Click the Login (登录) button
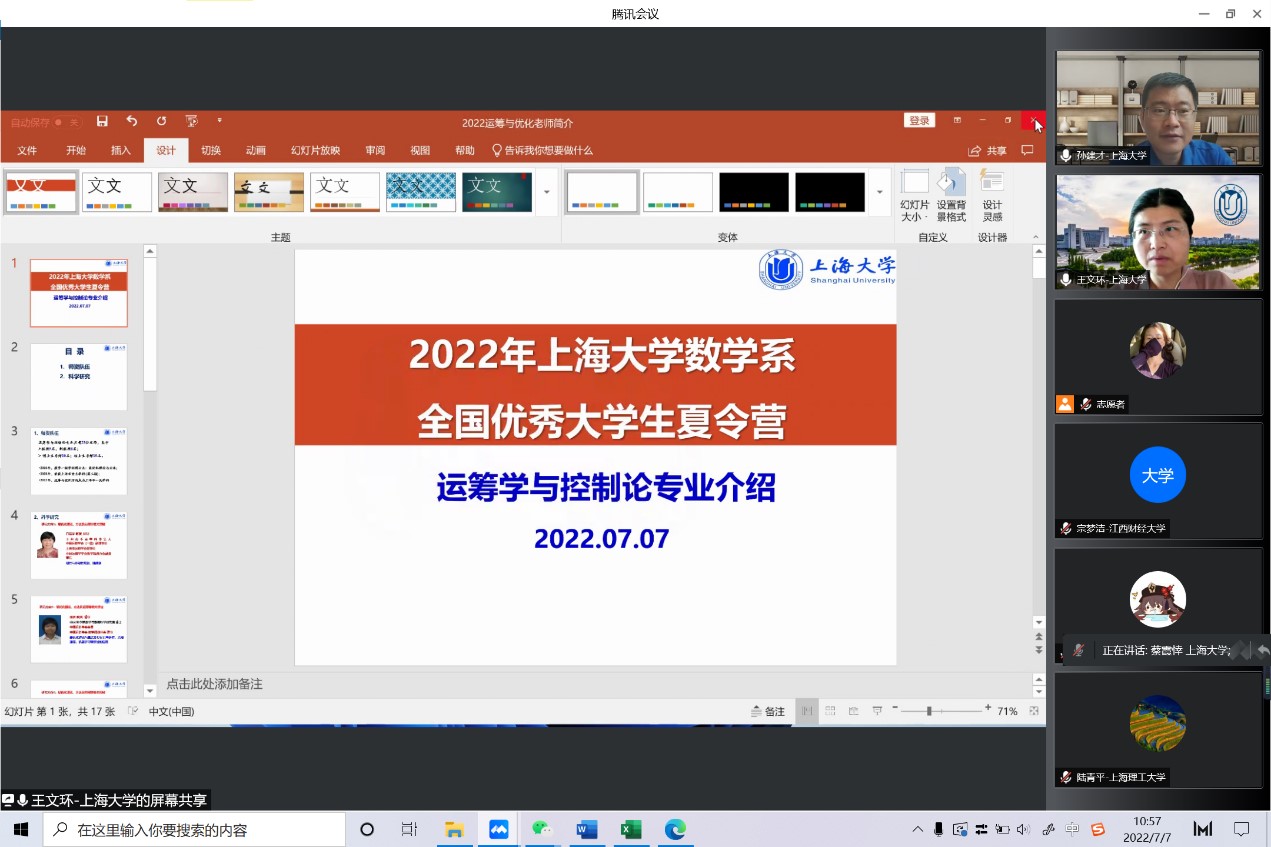Image resolution: width=1271 pixels, height=847 pixels. [919, 121]
